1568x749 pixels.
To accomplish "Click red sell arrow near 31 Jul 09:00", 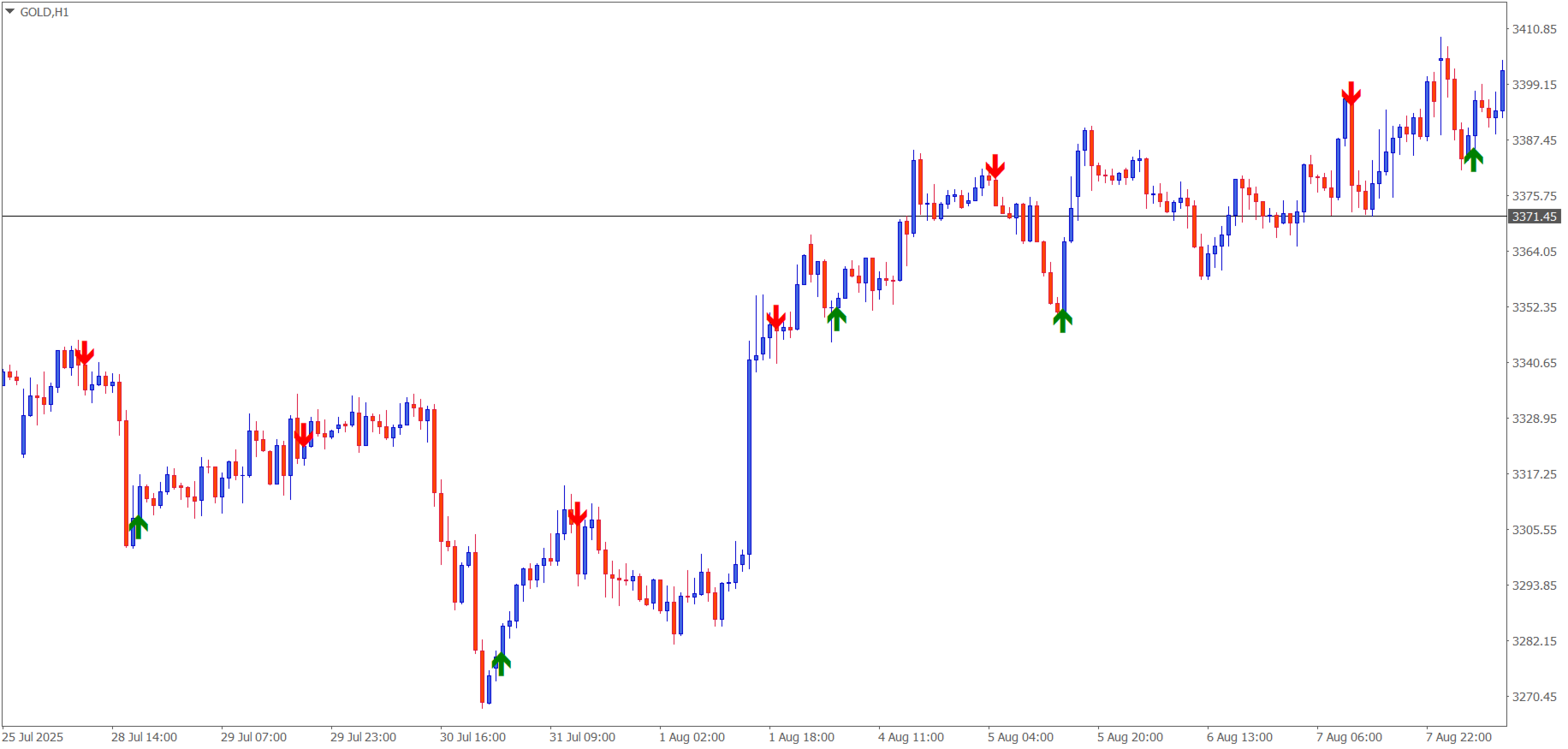I will [x=577, y=514].
